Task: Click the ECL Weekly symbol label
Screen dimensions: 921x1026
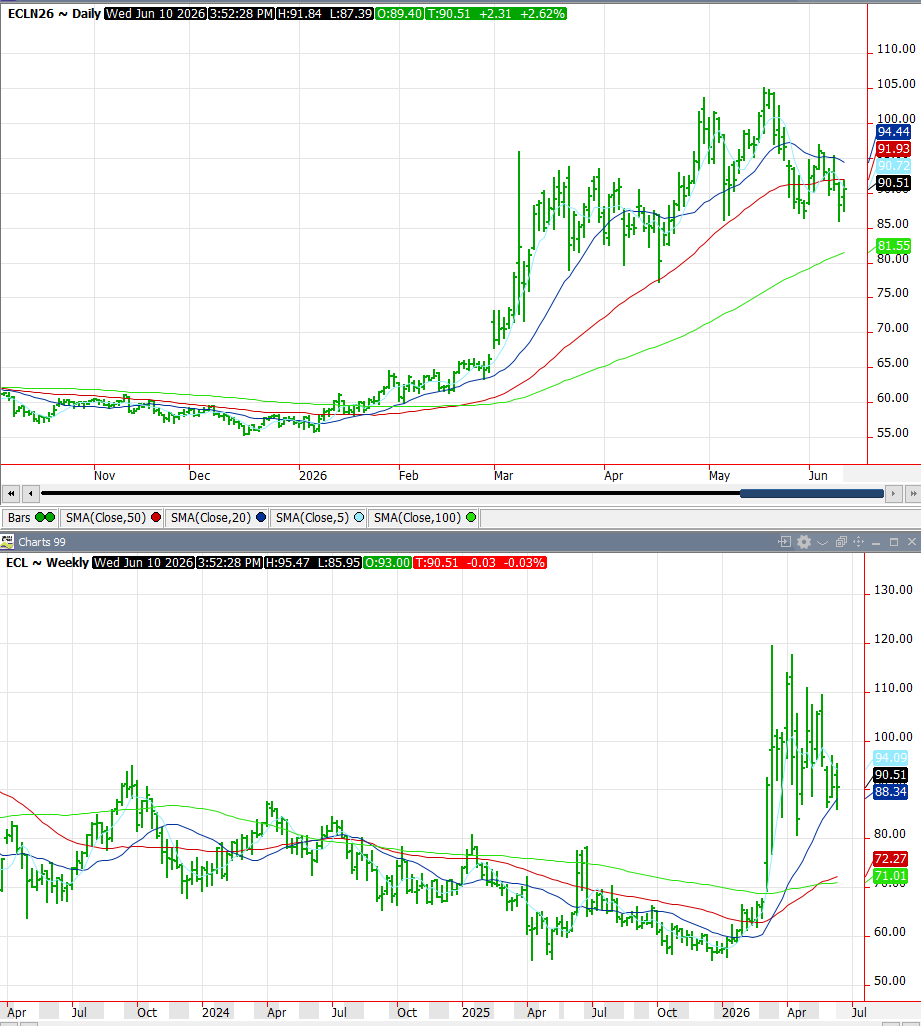Action: click(x=47, y=563)
